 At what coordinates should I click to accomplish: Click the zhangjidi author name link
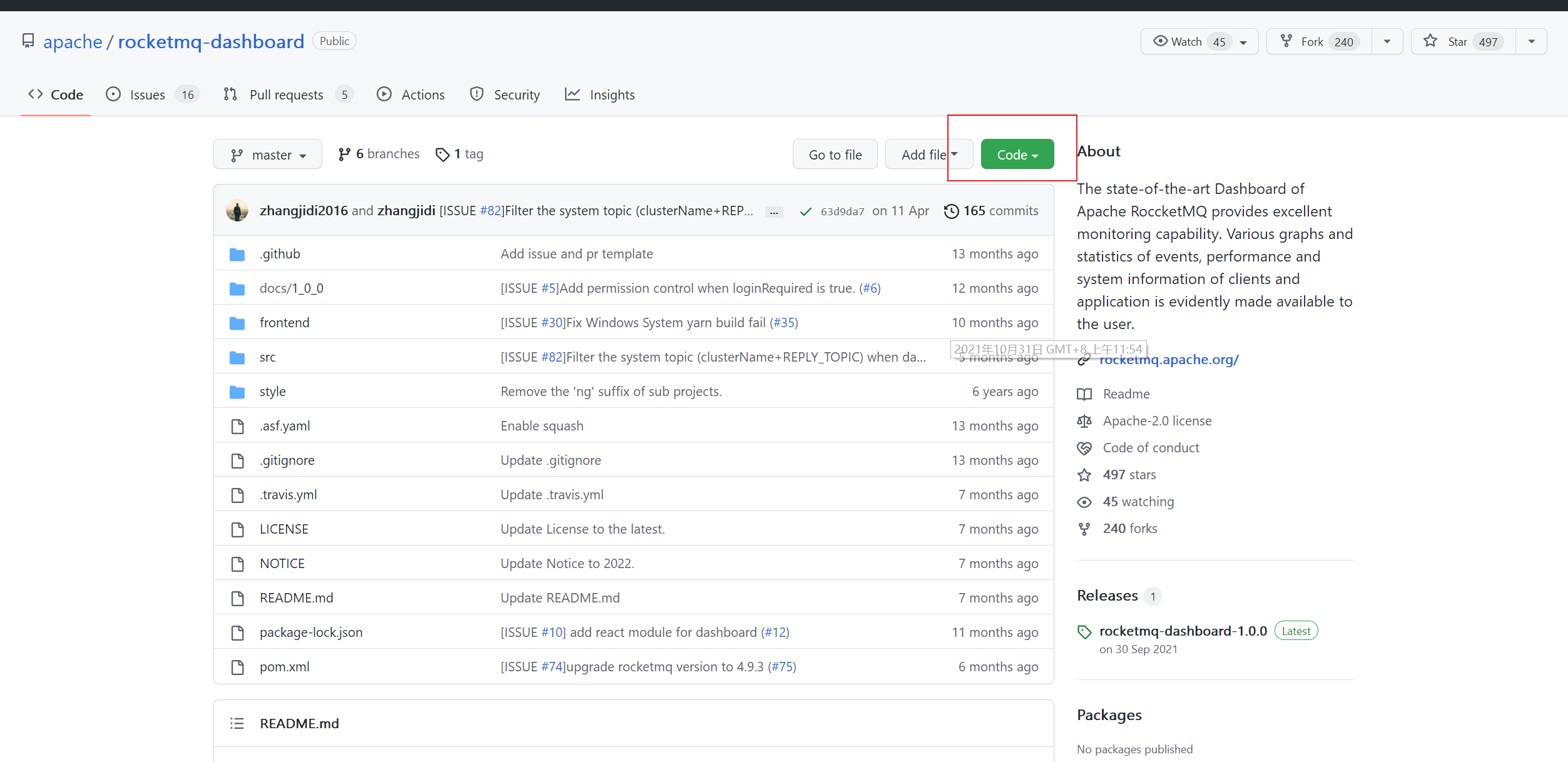[406, 211]
